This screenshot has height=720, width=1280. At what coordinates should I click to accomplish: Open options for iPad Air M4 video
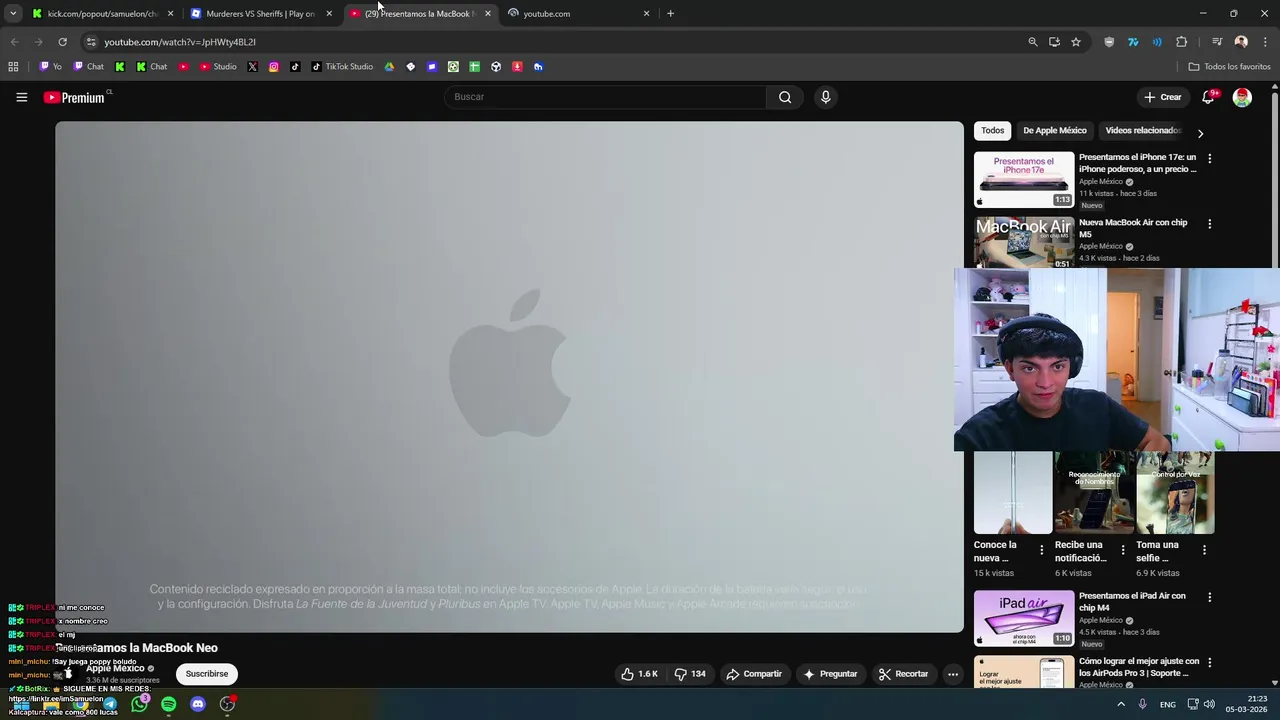coord(1209,597)
